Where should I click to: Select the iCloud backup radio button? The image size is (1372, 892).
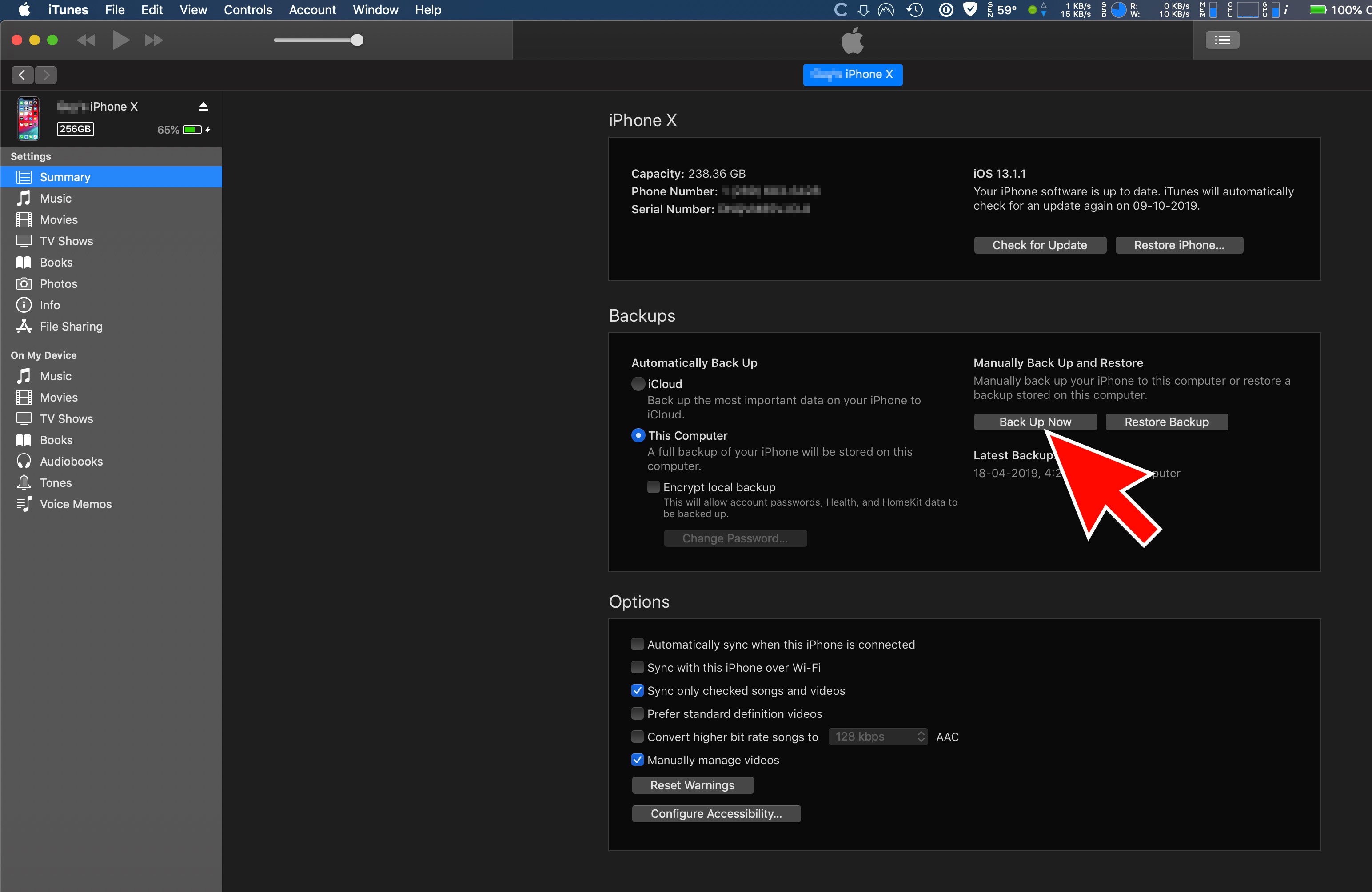pyautogui.click(x=638, y=384)
